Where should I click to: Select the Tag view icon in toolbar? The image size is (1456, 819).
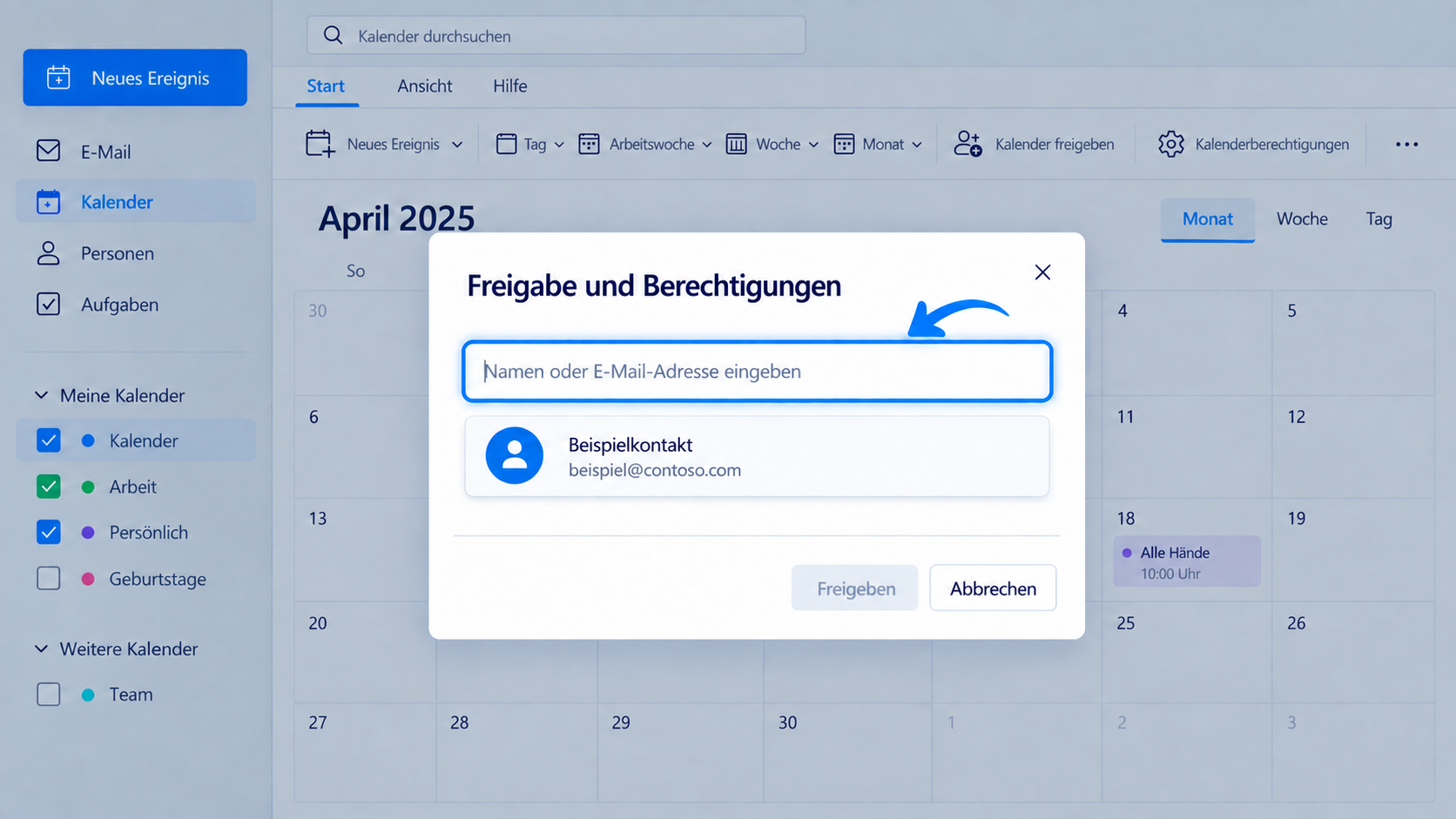pyautogui.click(x=506, y=144)
